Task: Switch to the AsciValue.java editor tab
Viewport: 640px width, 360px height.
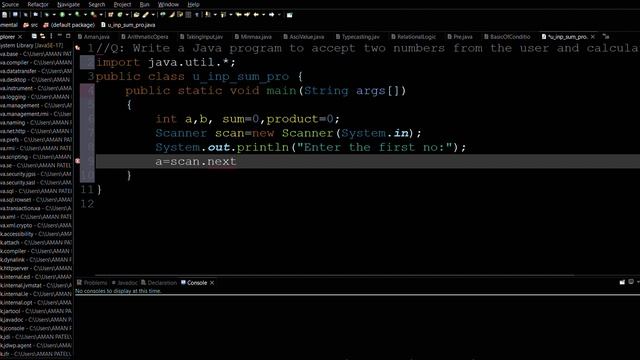Action: (x=304, y=37)
